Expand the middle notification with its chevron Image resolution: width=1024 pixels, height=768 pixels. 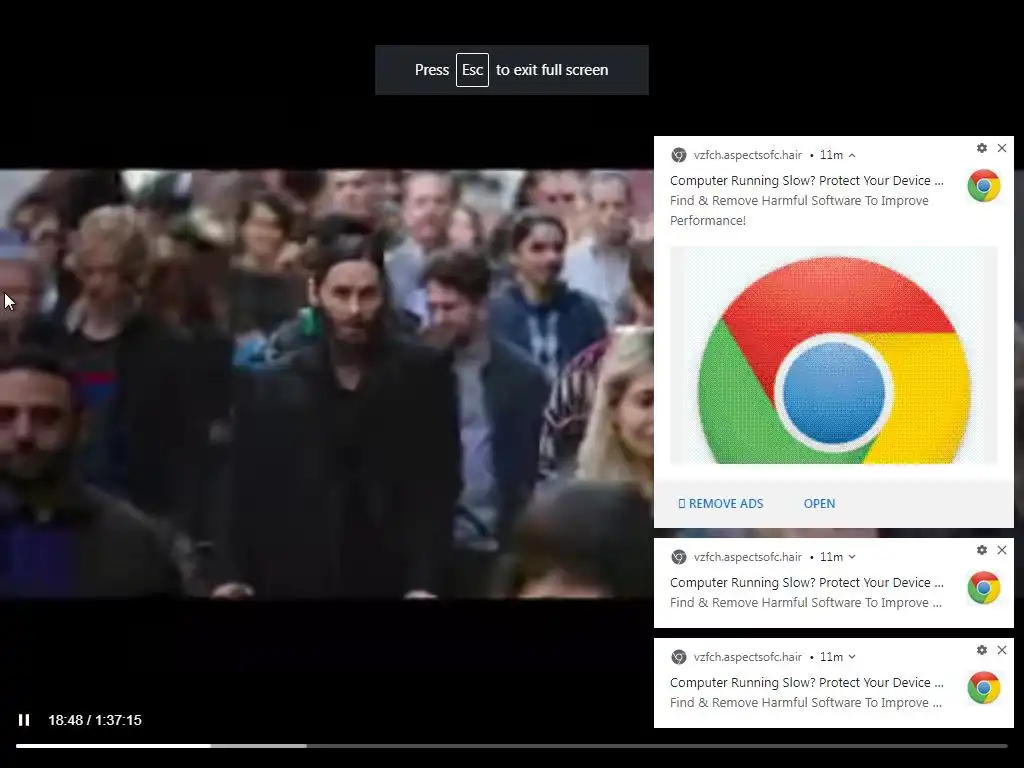(x=852, y=557)
